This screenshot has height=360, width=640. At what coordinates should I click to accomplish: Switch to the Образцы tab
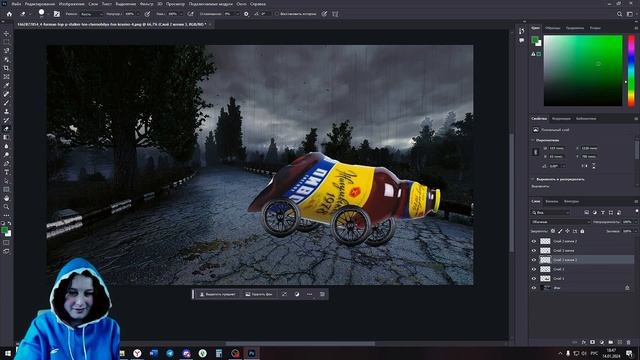(553, 28)
